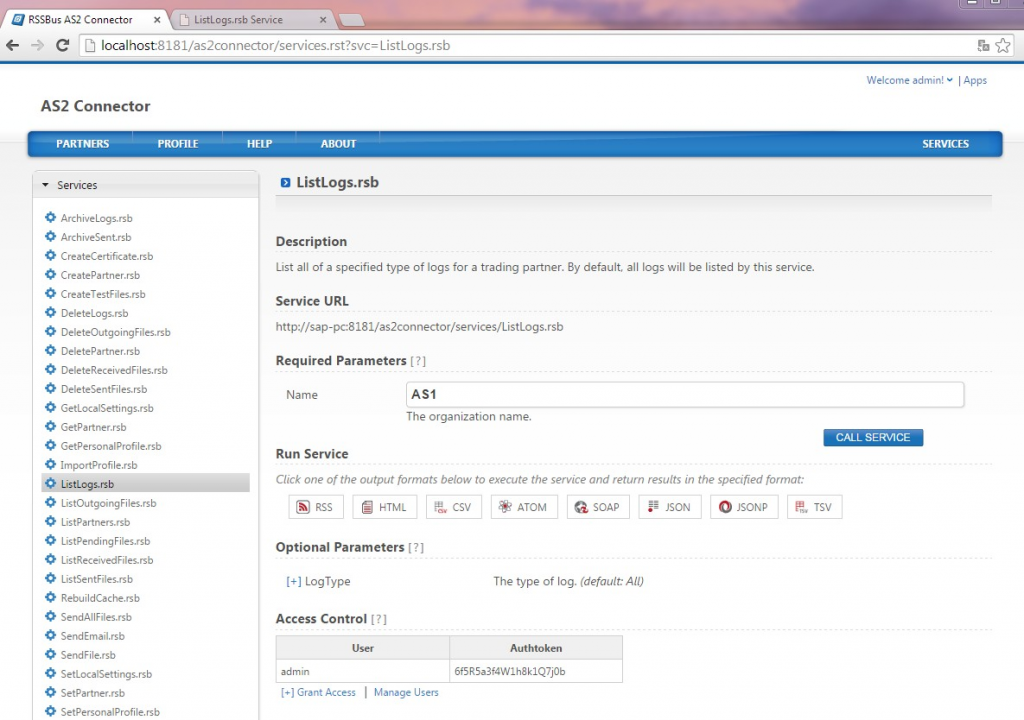This screenshot has height=720, width=1024.
Task: Reload the page in browser
Action: [x=63, y=46]
